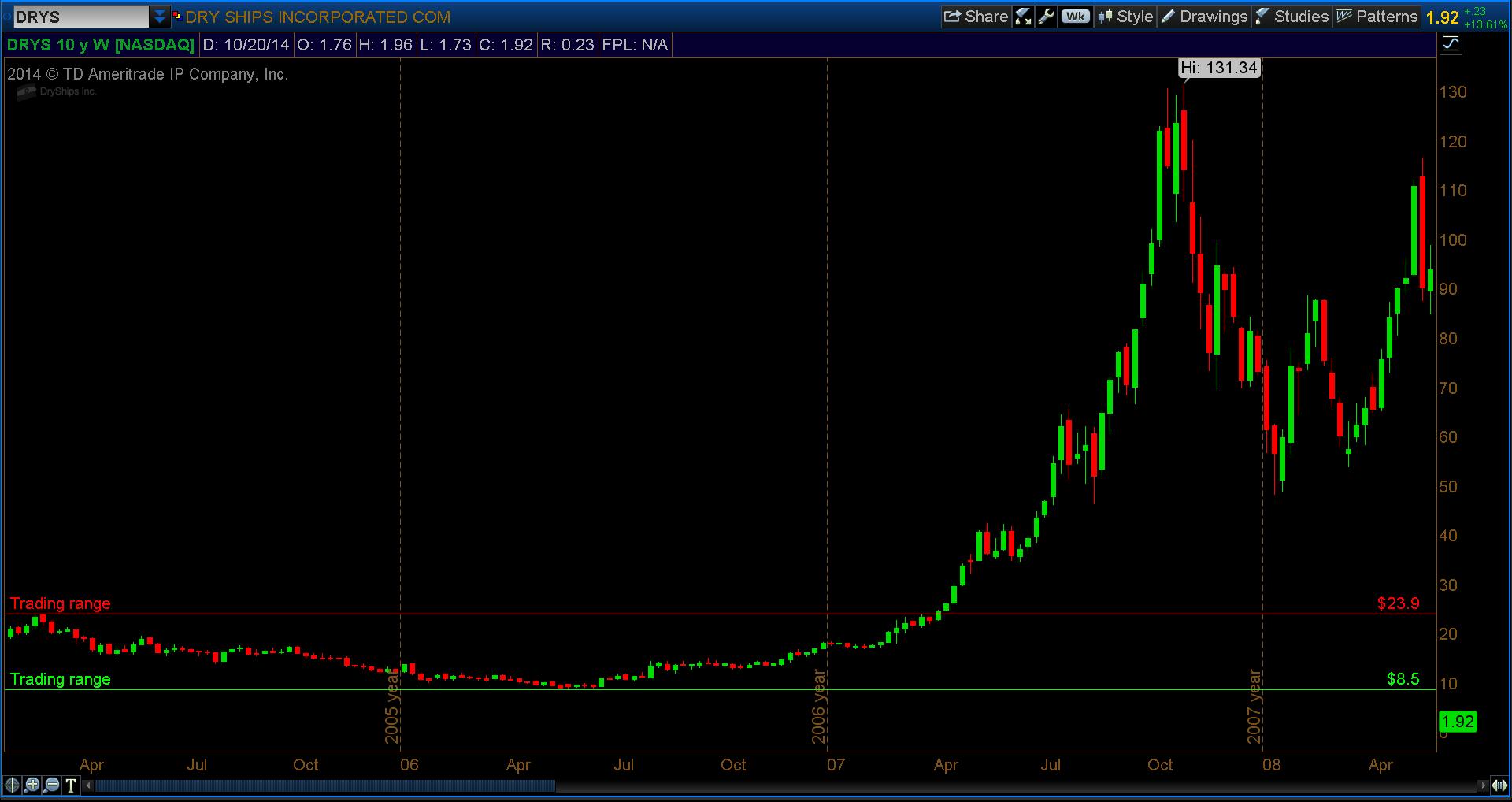
Task: Click the price axis scale icon
Action: tap(1451, 44)
